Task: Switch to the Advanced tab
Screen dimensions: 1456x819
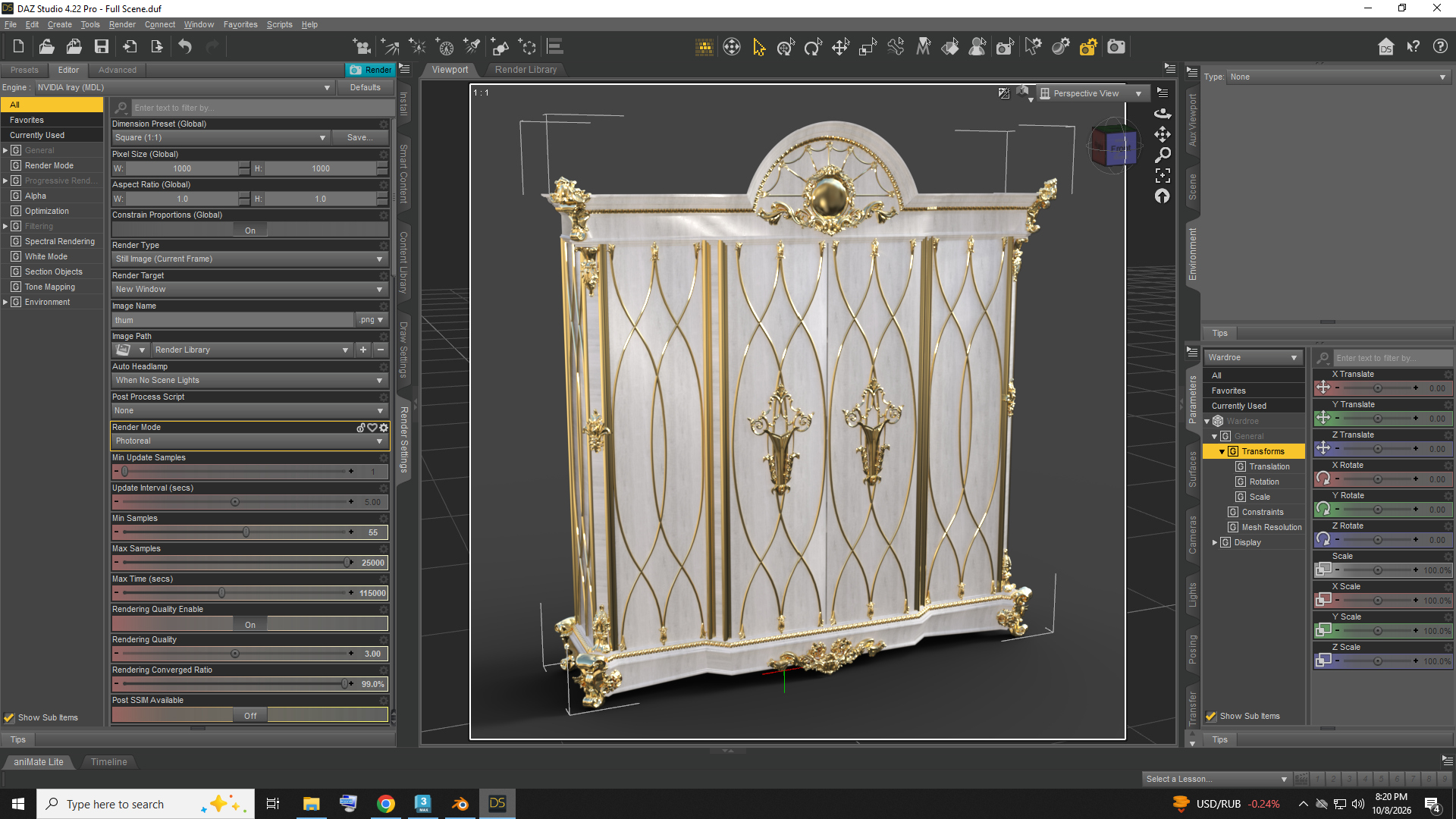Action: click(x=118, y=70)
